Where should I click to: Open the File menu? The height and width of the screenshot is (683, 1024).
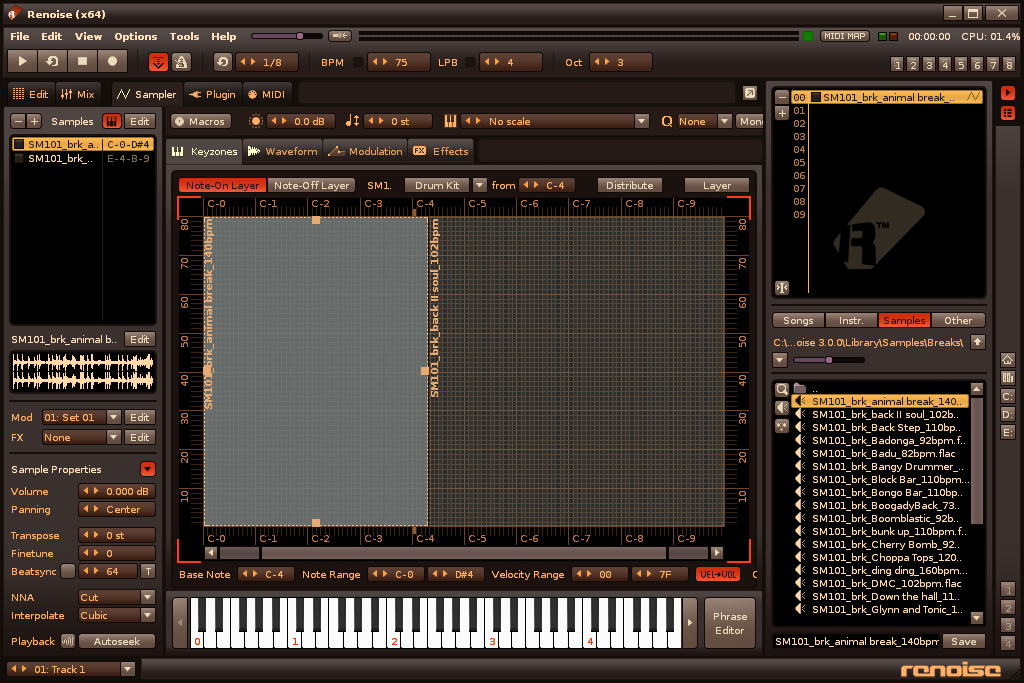click(20, 37)
